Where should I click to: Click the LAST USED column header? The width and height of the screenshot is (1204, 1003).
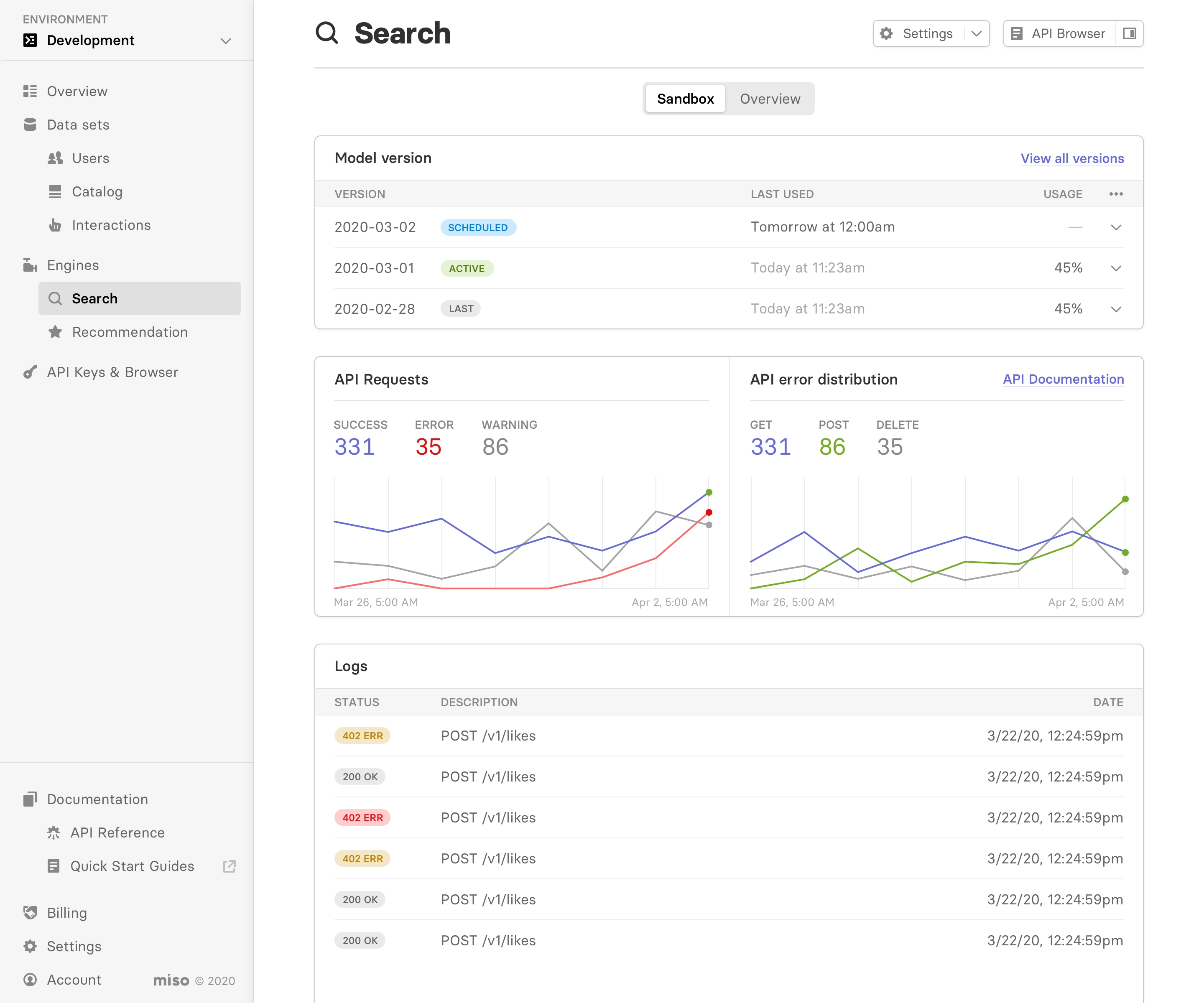[782, 194]
